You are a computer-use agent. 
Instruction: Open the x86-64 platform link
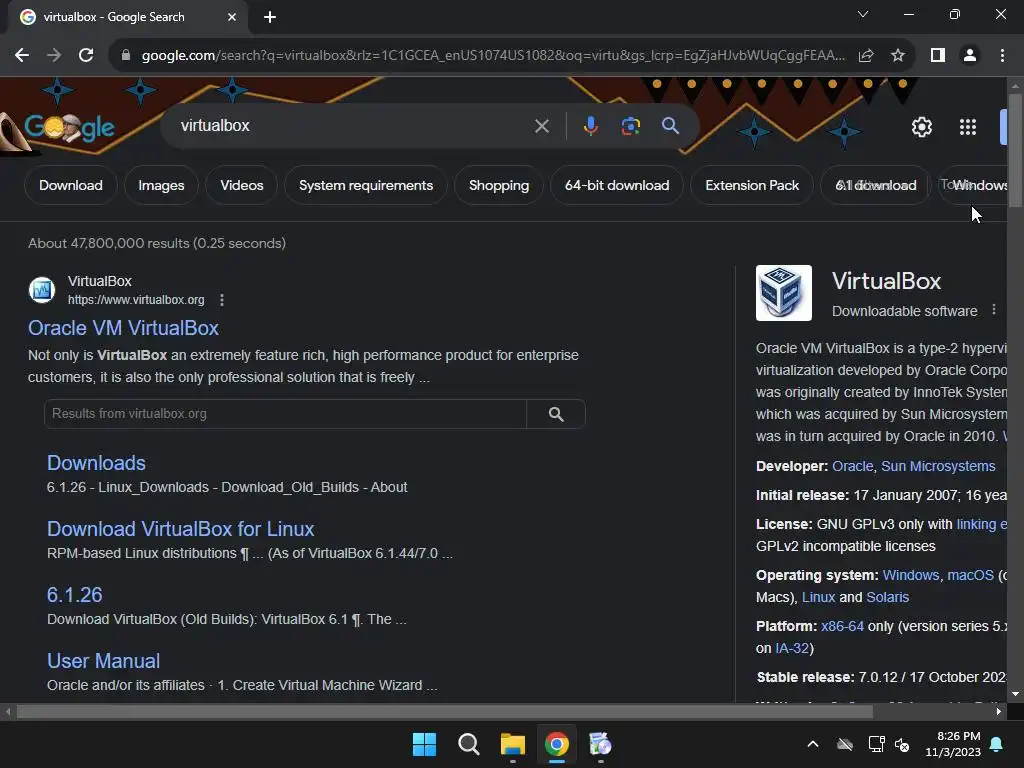coord(842,626)
